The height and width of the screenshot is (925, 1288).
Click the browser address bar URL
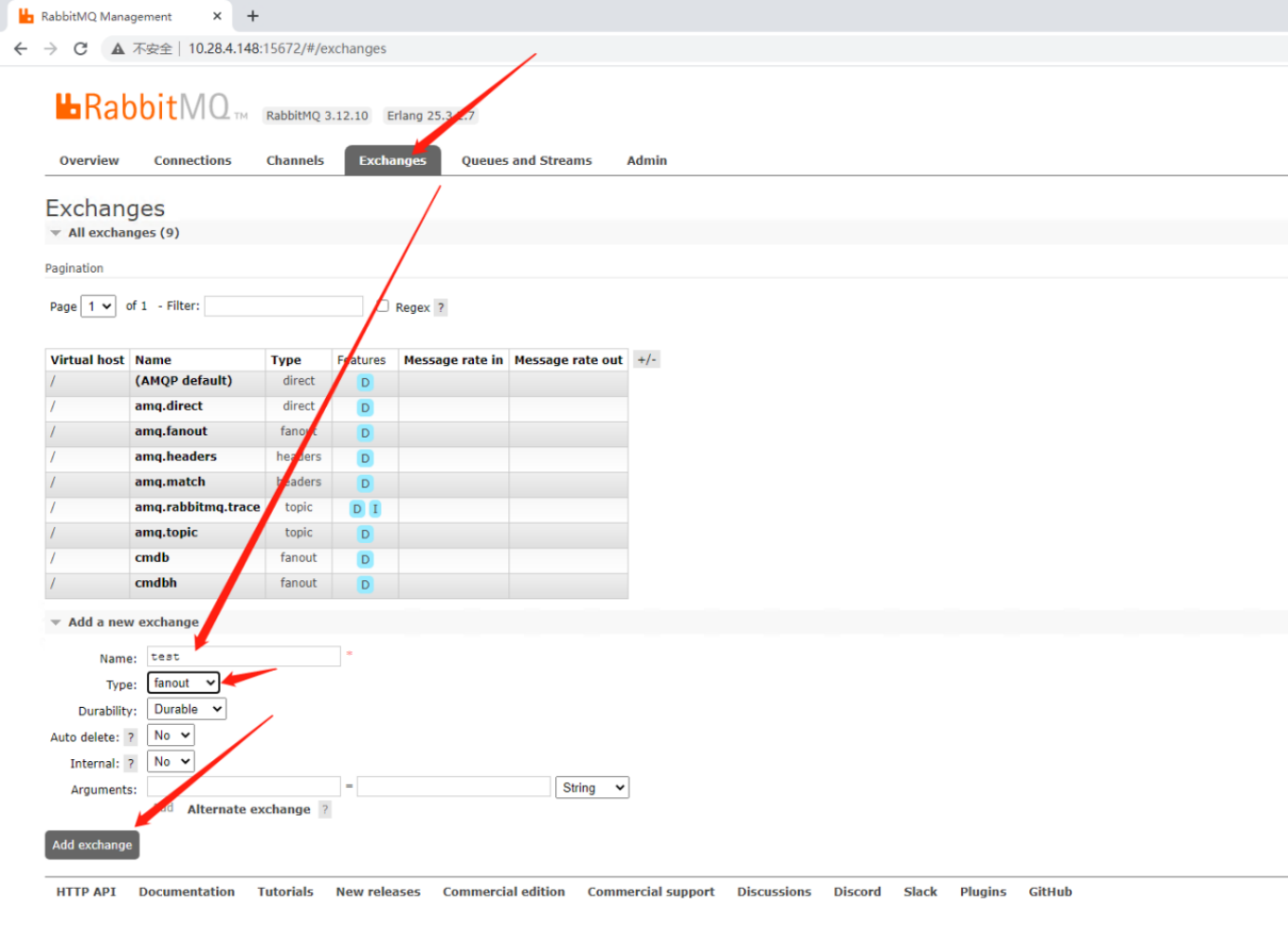(287, 48)
